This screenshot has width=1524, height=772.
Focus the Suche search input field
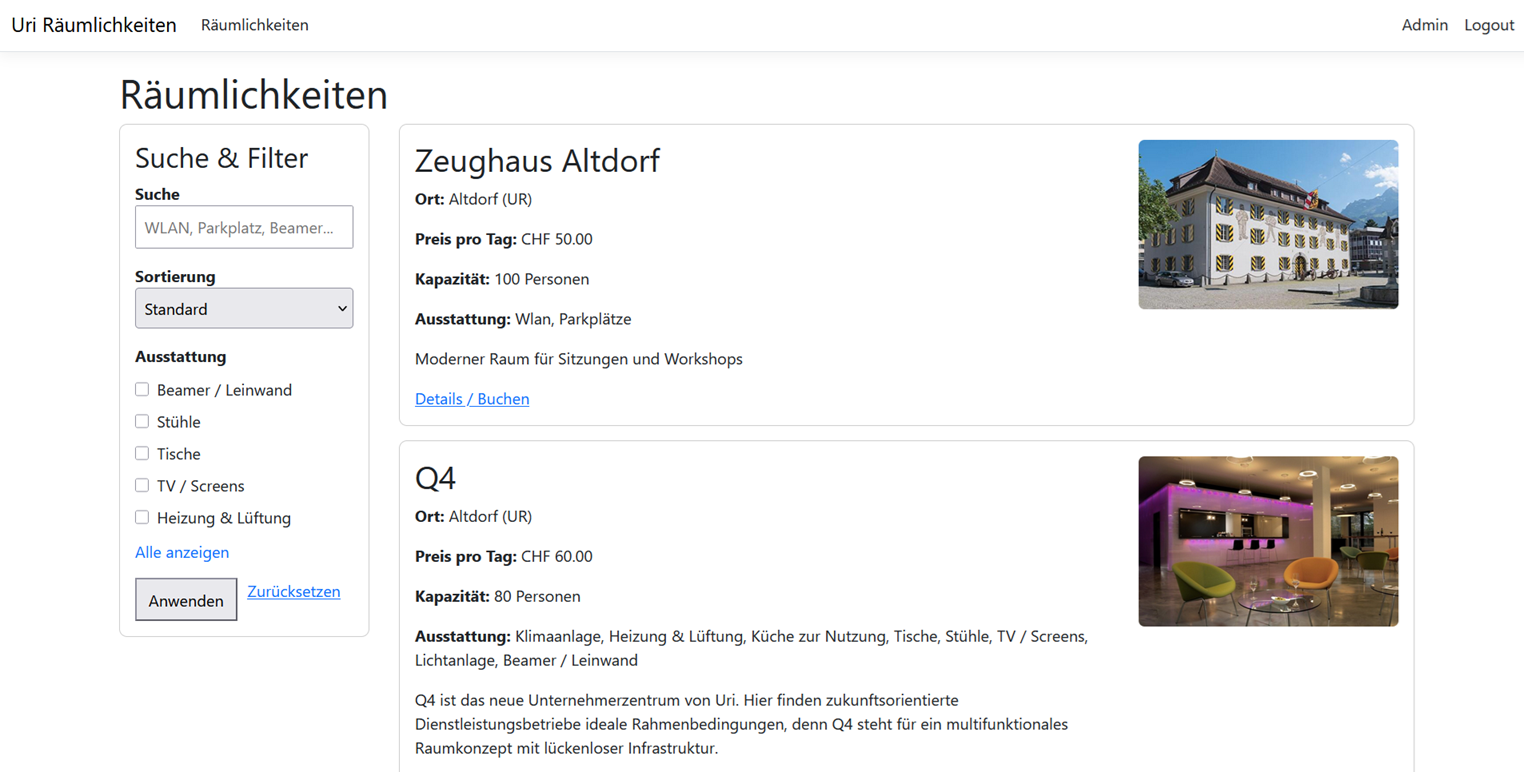coord(244,227)
